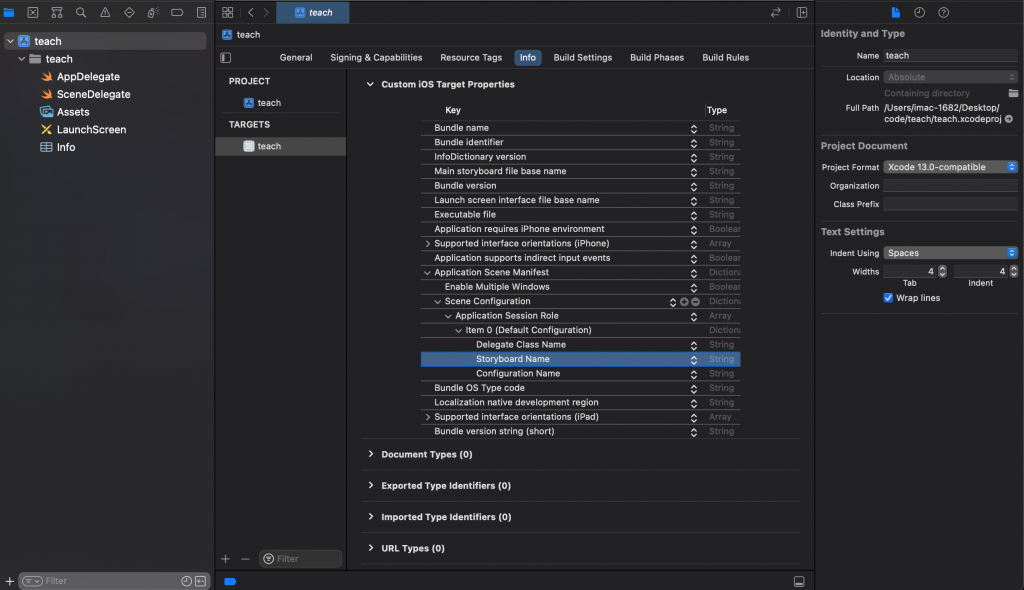Switch to Signing & Capabilities tab
The width and height of the screenshot is (1024, 590).
376,57
